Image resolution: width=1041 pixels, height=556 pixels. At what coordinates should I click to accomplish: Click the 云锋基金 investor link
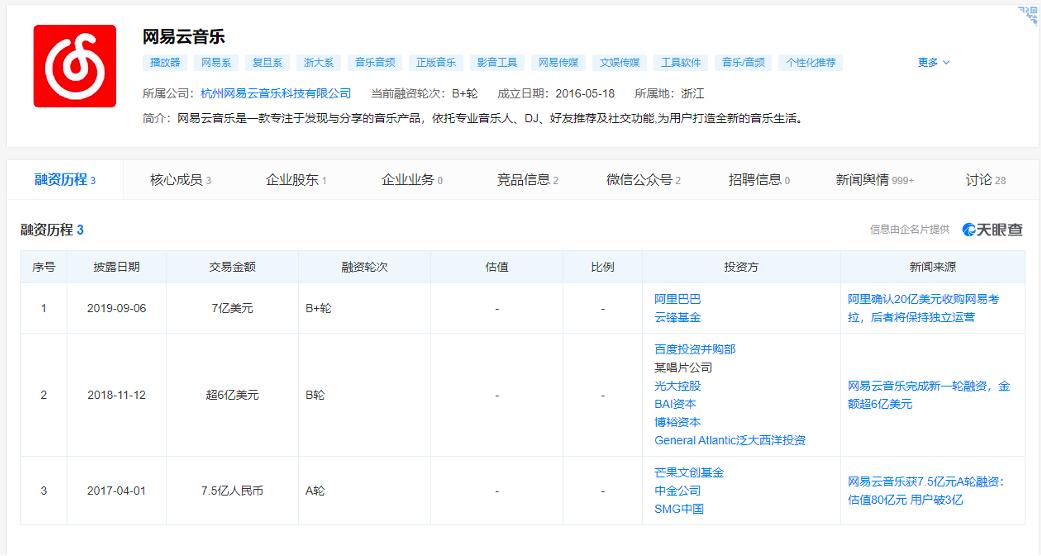tap(677, 317)
